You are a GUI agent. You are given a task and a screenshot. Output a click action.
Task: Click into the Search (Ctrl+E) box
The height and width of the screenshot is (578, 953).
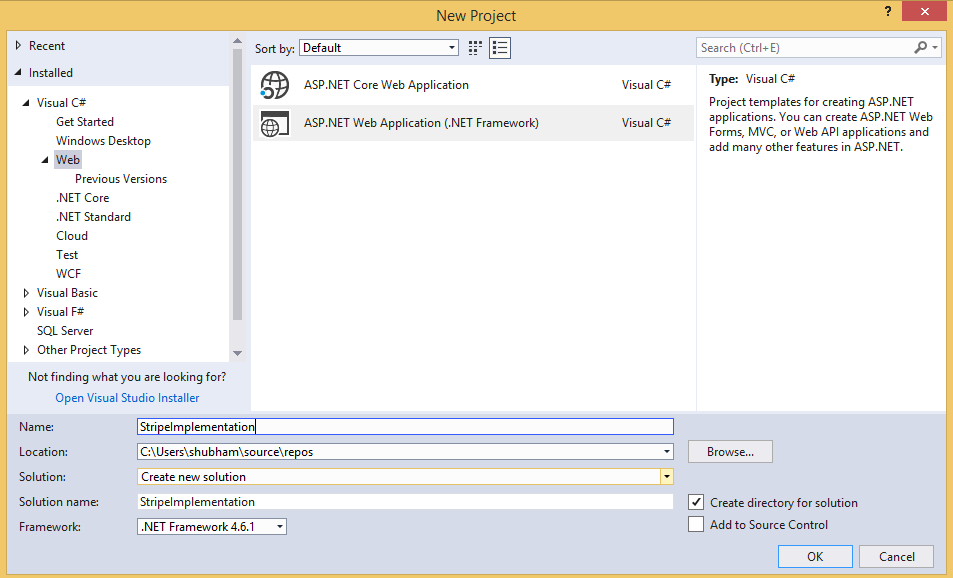805,47
